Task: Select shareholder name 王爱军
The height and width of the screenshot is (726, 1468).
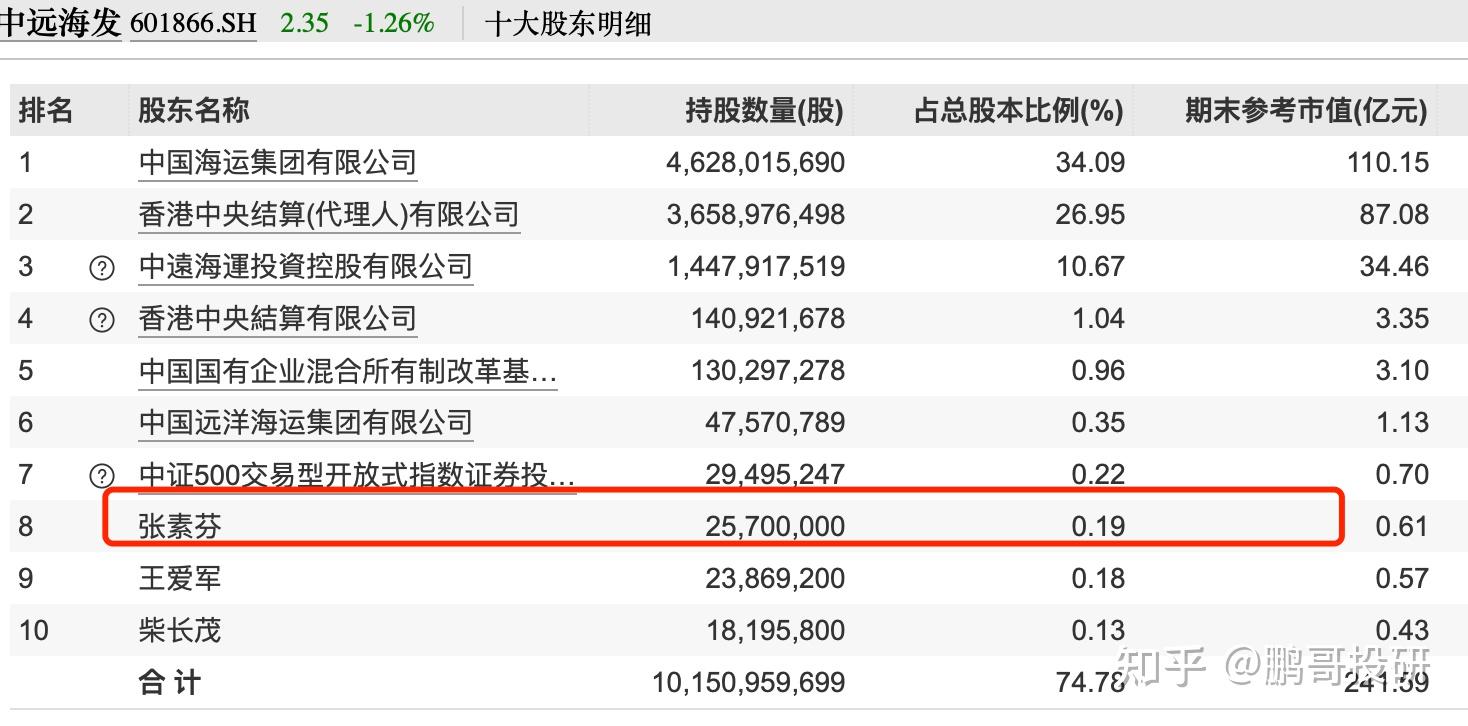Action: click(x=180, y=579)
